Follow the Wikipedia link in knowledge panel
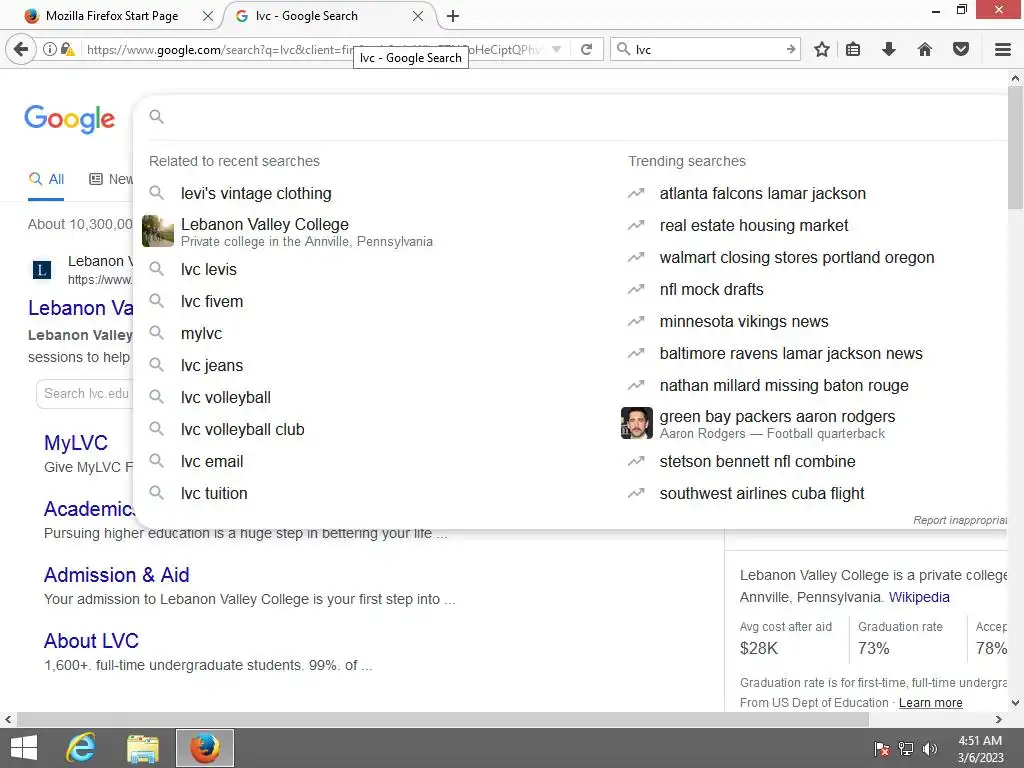1024x768 pixels. tap(919, 597)
